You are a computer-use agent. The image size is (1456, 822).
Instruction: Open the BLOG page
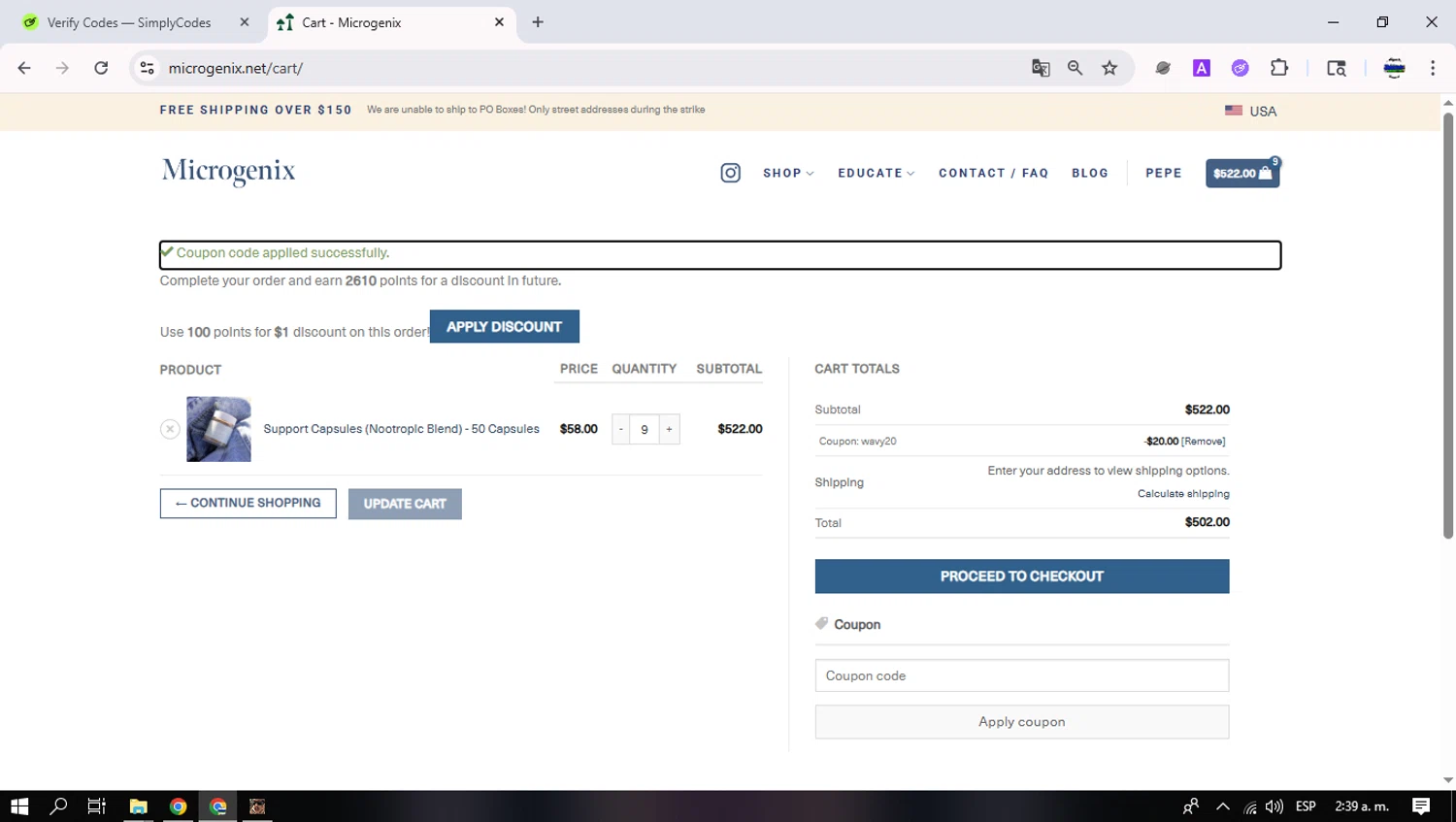pyautogui.click(x=1090, y=173)
